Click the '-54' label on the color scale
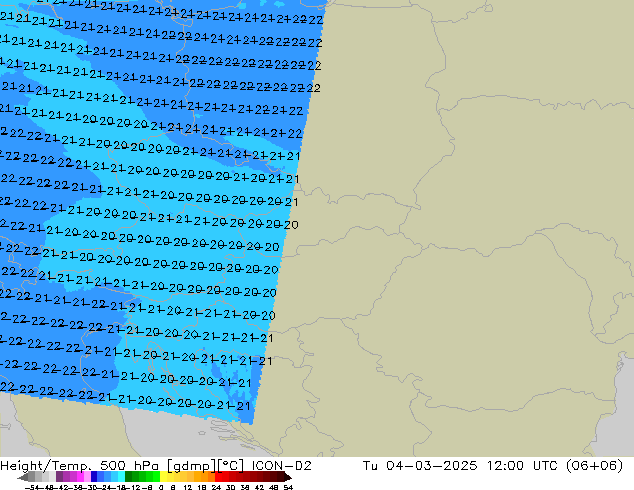Viewport: 634px width, 490px height. pyautogui.click(x=34, y=488)
